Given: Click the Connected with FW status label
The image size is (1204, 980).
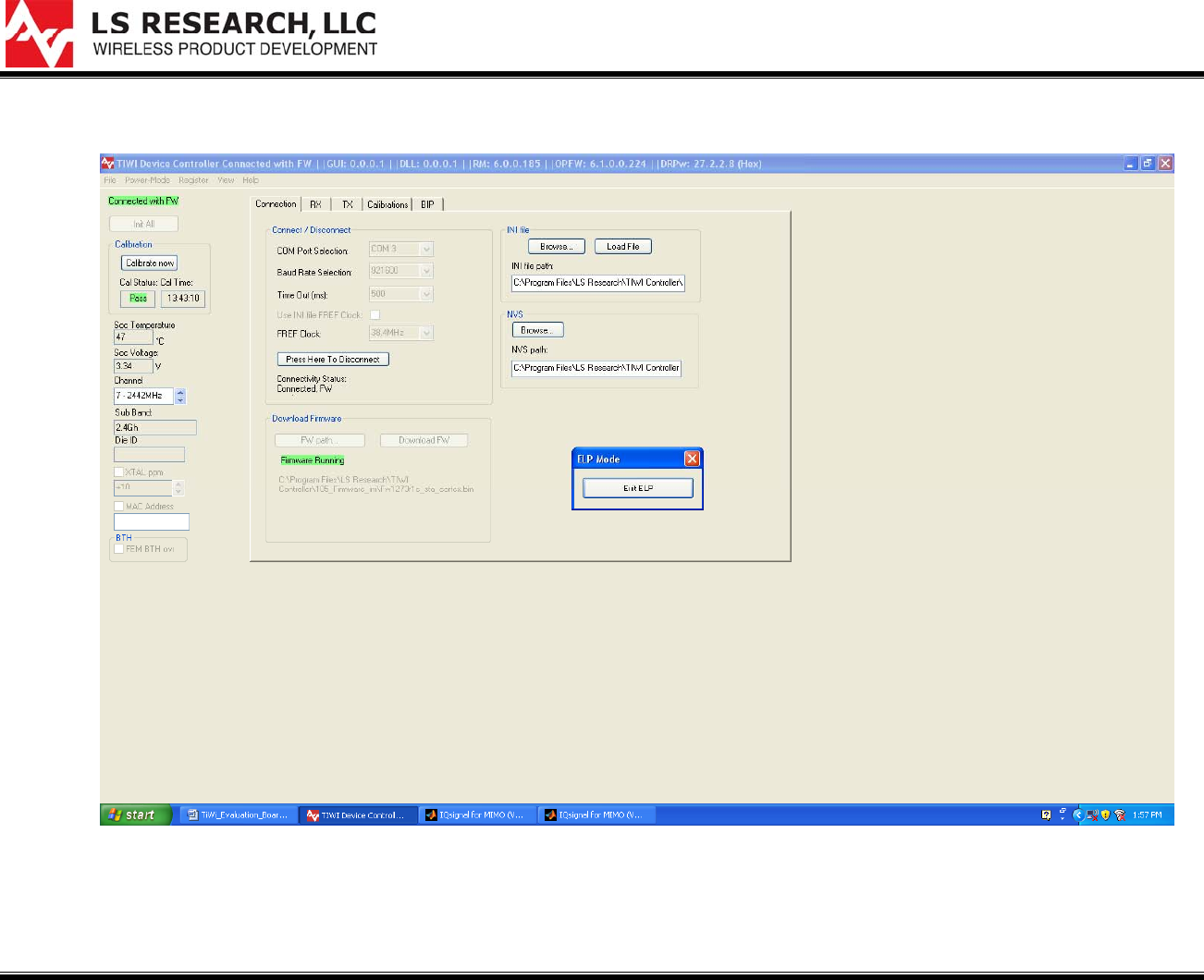Looking at the screenshot, I should tap(143, 201).
